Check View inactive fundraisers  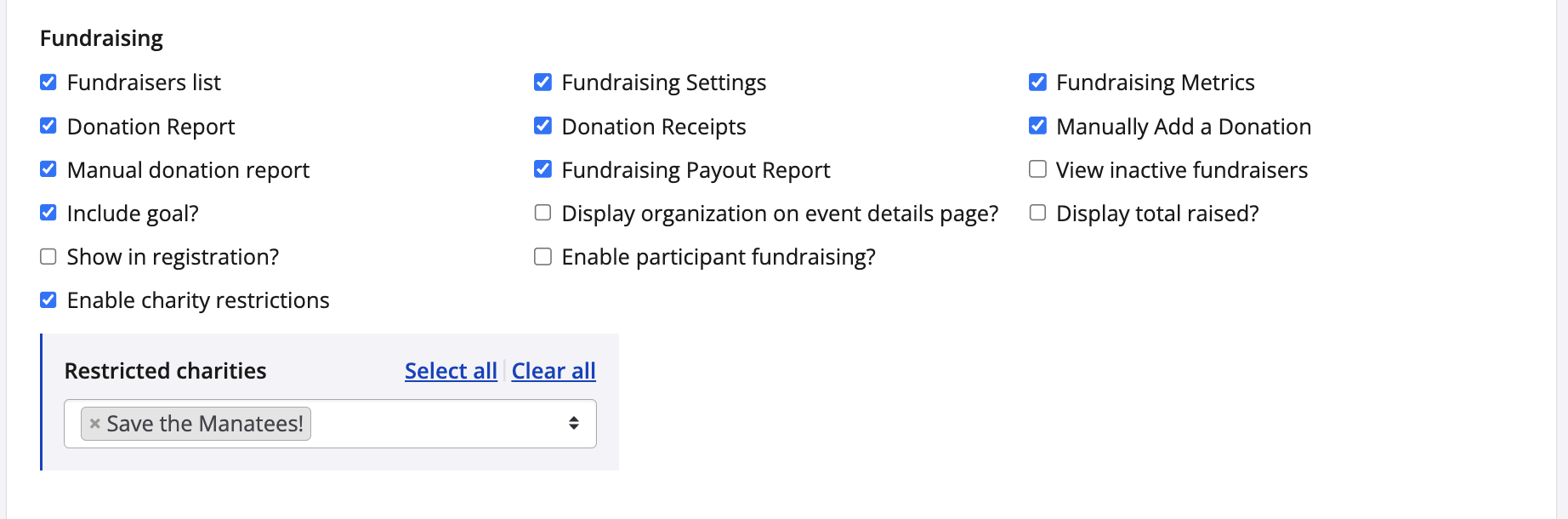(1037, 169)
